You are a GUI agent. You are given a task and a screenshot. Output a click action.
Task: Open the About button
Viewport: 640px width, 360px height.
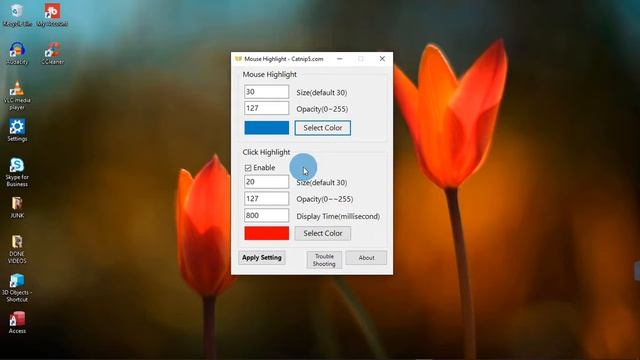[366, 258]
